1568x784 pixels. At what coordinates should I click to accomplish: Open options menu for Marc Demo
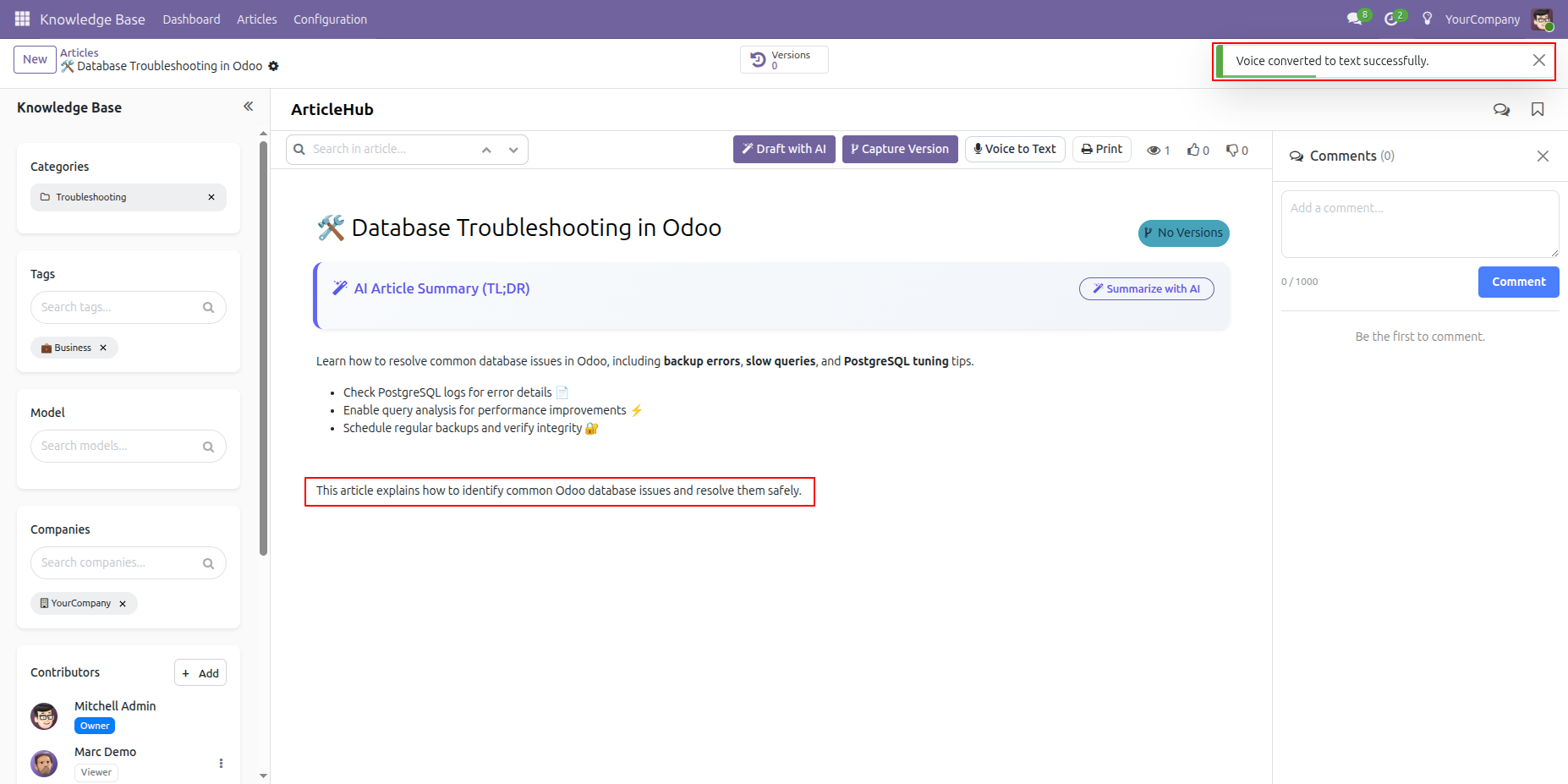pos(221,763)
